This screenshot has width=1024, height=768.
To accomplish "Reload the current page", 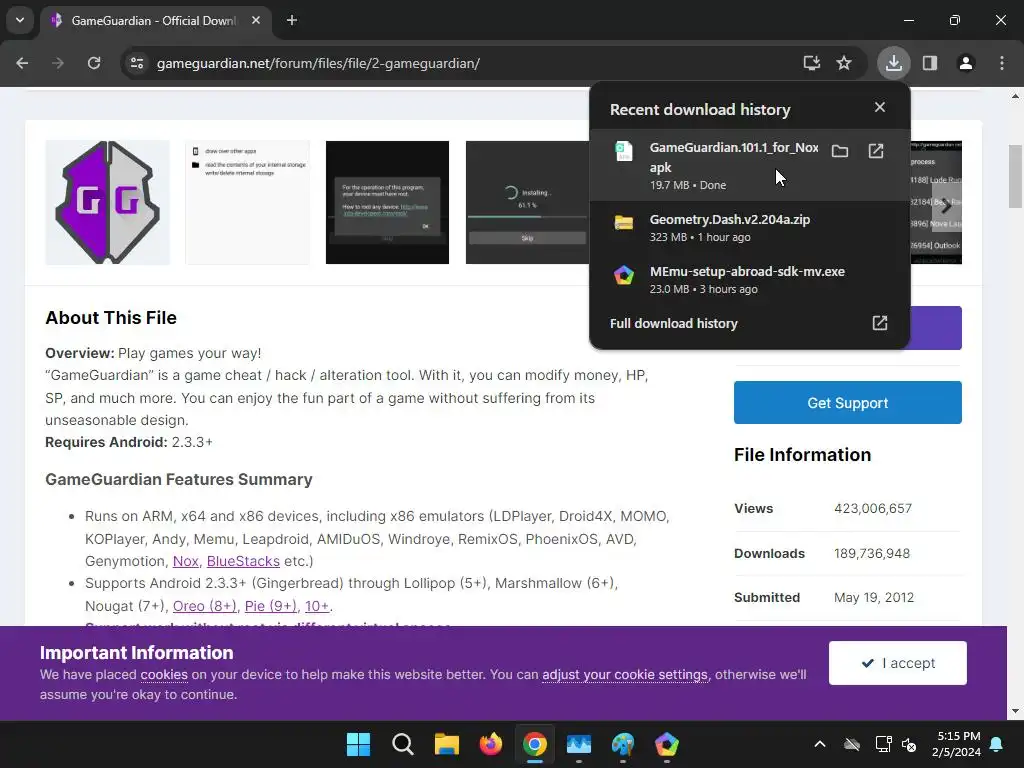I will (94, 63).
